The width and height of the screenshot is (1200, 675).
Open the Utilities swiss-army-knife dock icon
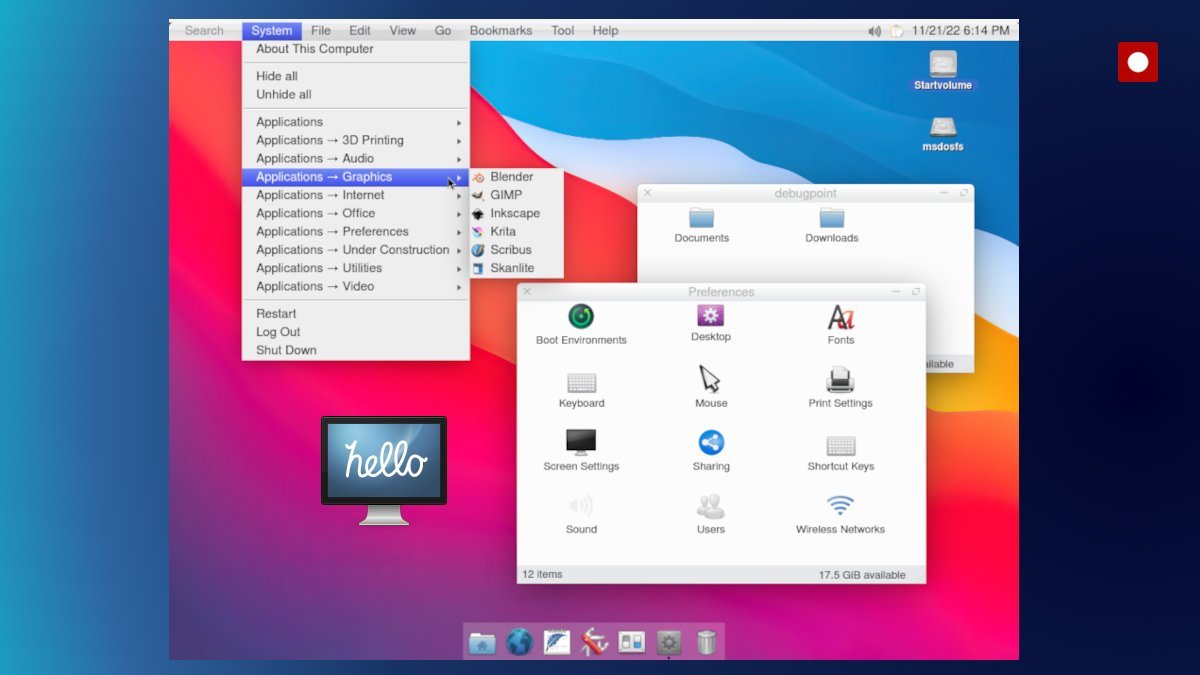pyautogui.click(x=594, y=642)
